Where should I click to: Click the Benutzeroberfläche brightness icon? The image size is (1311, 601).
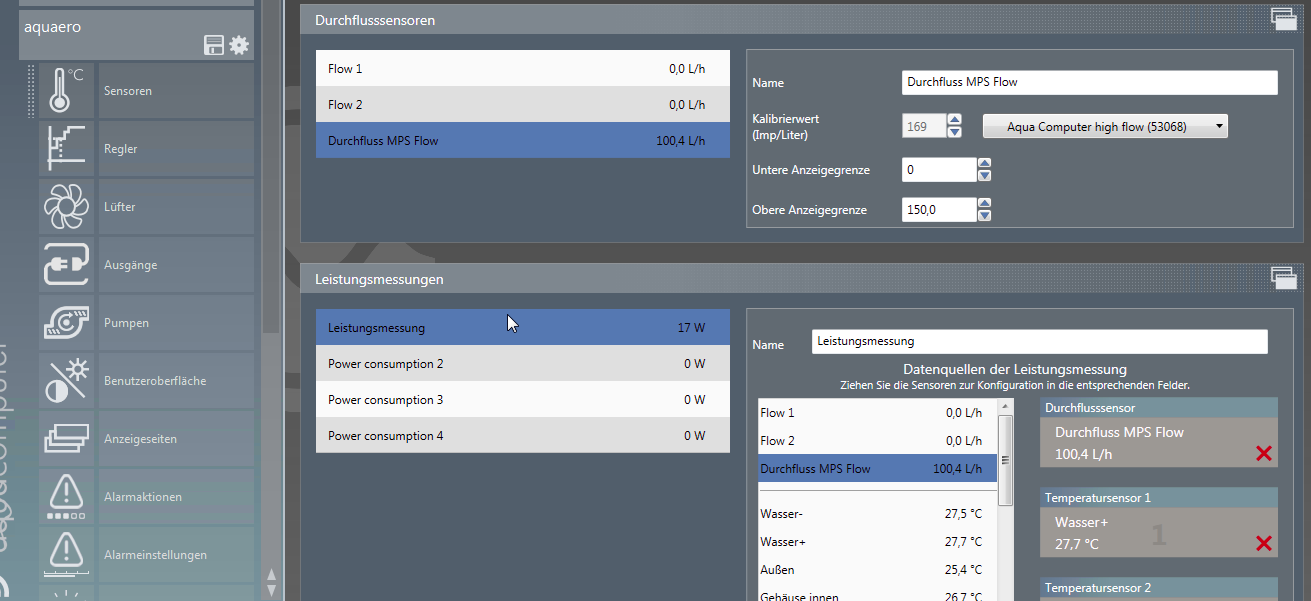(66, 380)
